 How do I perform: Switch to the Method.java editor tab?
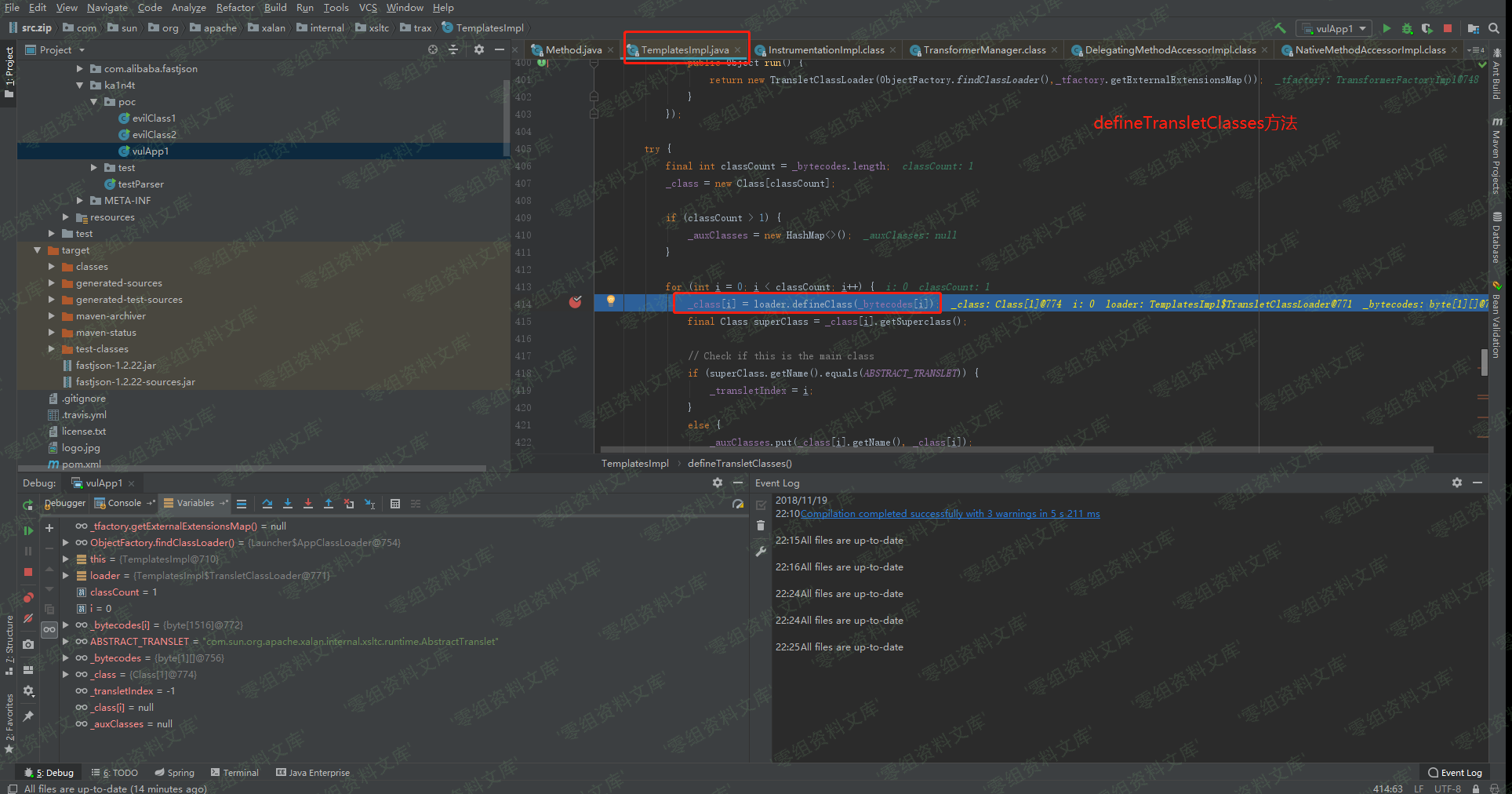click(573, 50)
